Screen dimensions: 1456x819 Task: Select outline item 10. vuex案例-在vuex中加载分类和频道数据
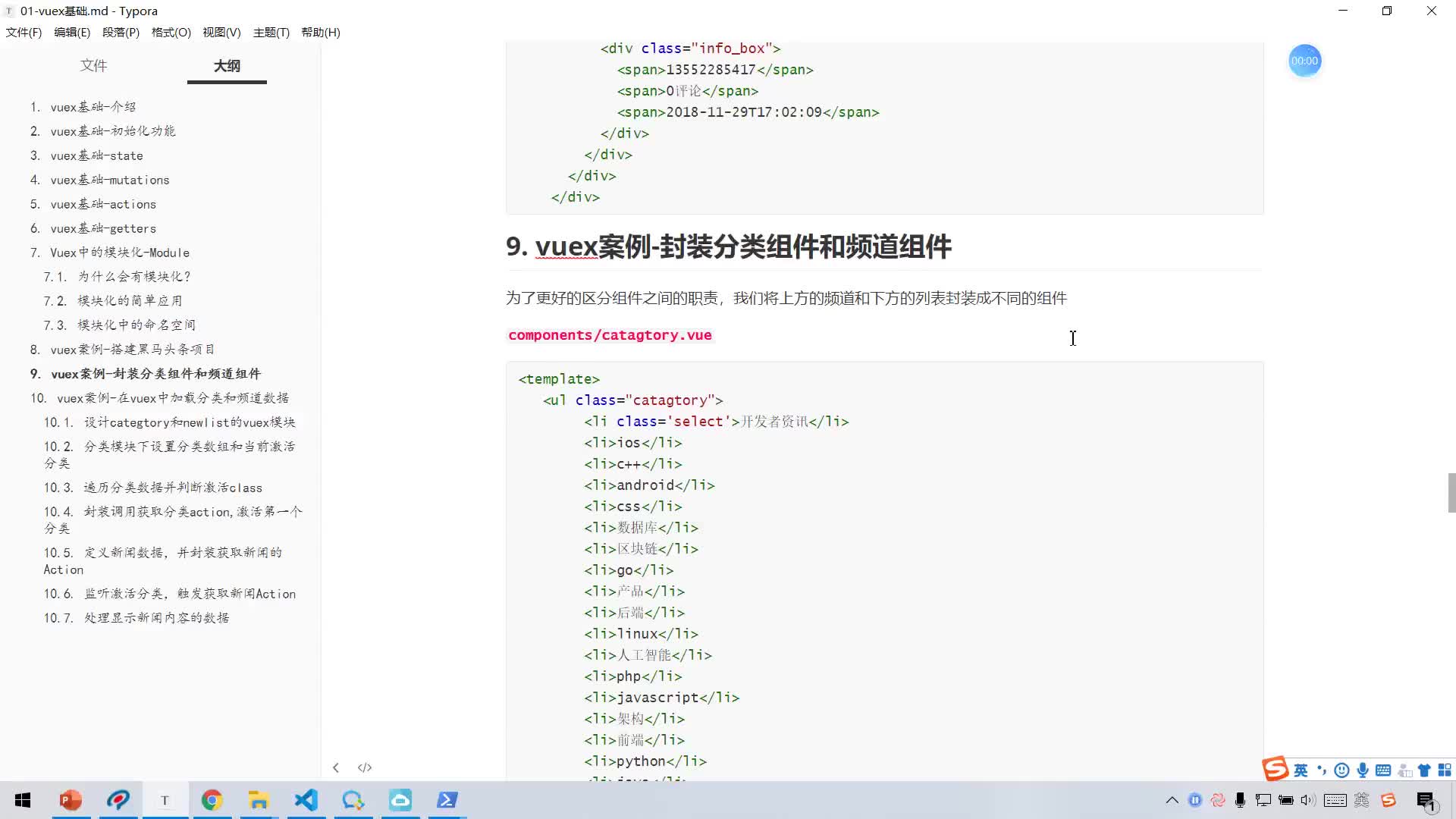coord(159,398)
